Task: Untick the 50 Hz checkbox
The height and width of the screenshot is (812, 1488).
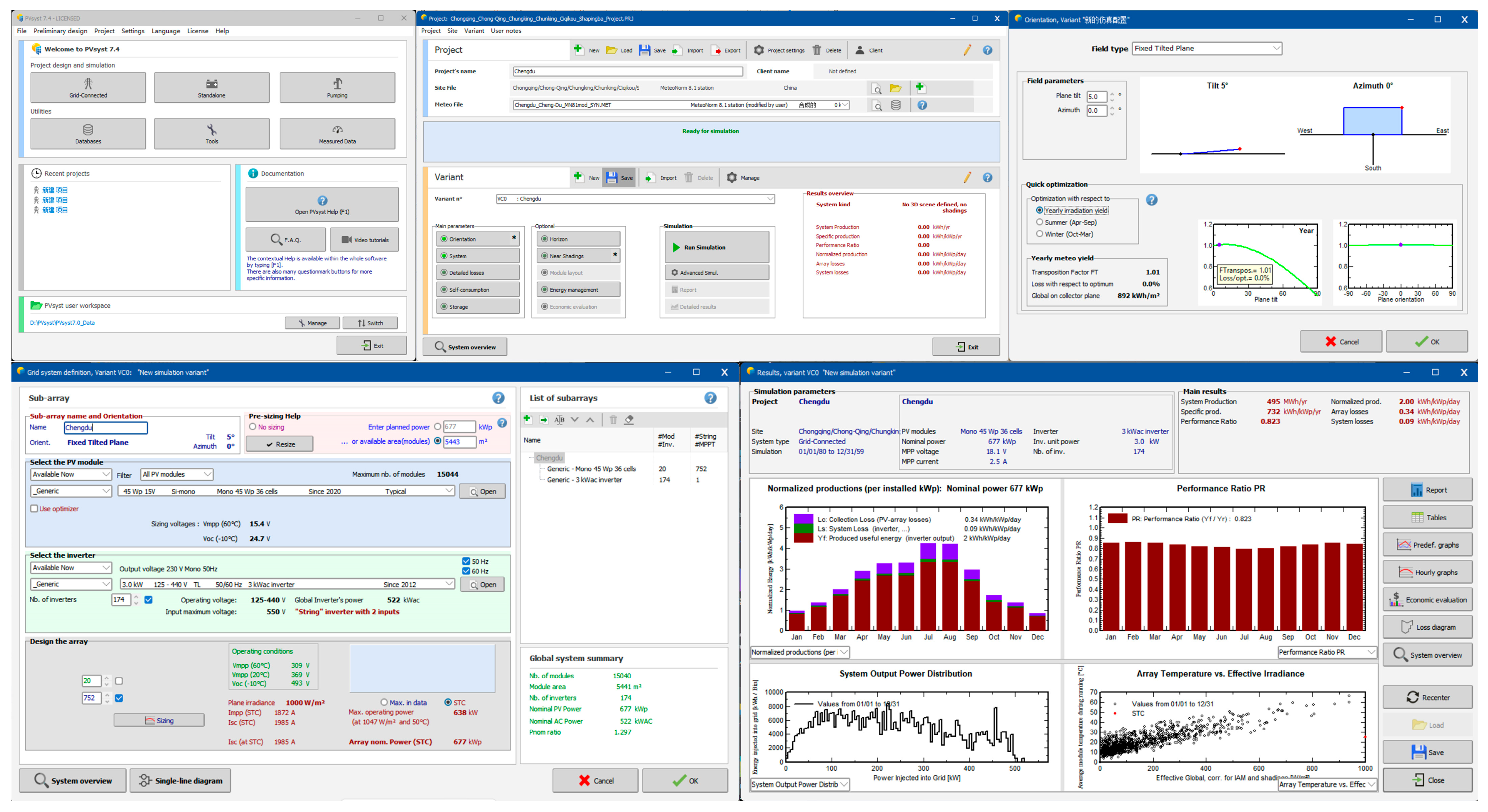Action: [x=466, y=561]
